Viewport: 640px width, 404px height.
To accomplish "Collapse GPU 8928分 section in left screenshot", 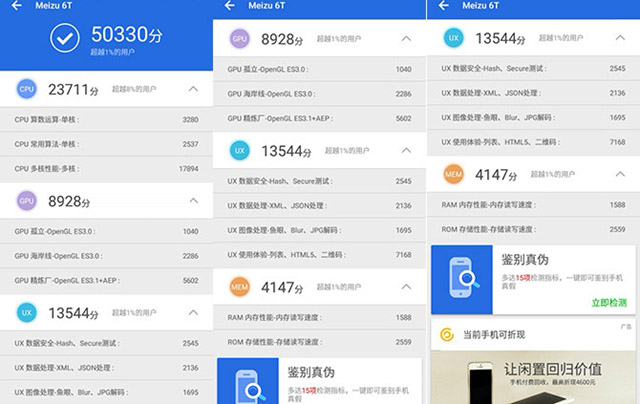I will click(x=193, y=200).
